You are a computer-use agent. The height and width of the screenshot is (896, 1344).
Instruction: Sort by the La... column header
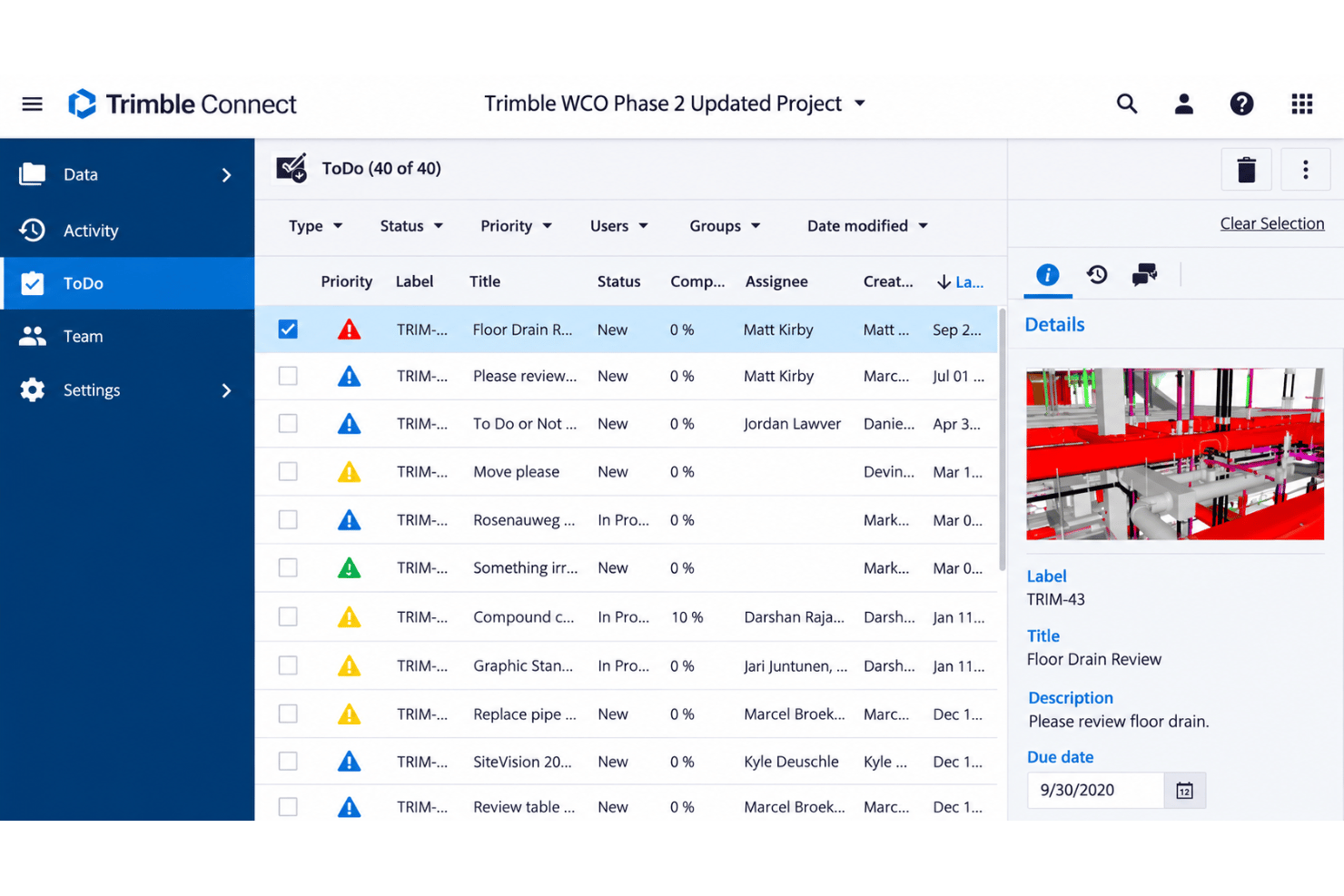point(961,282)
